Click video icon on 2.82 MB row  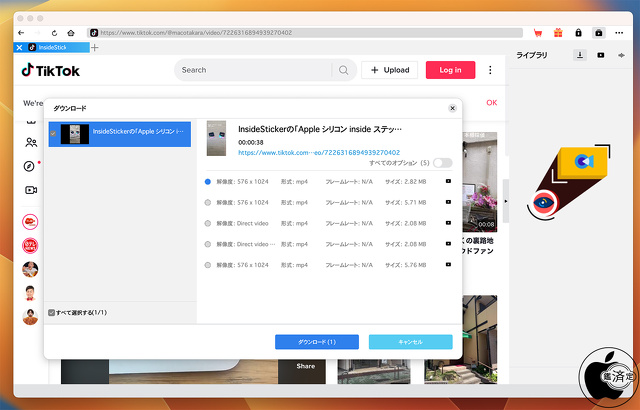coord(448,181)
